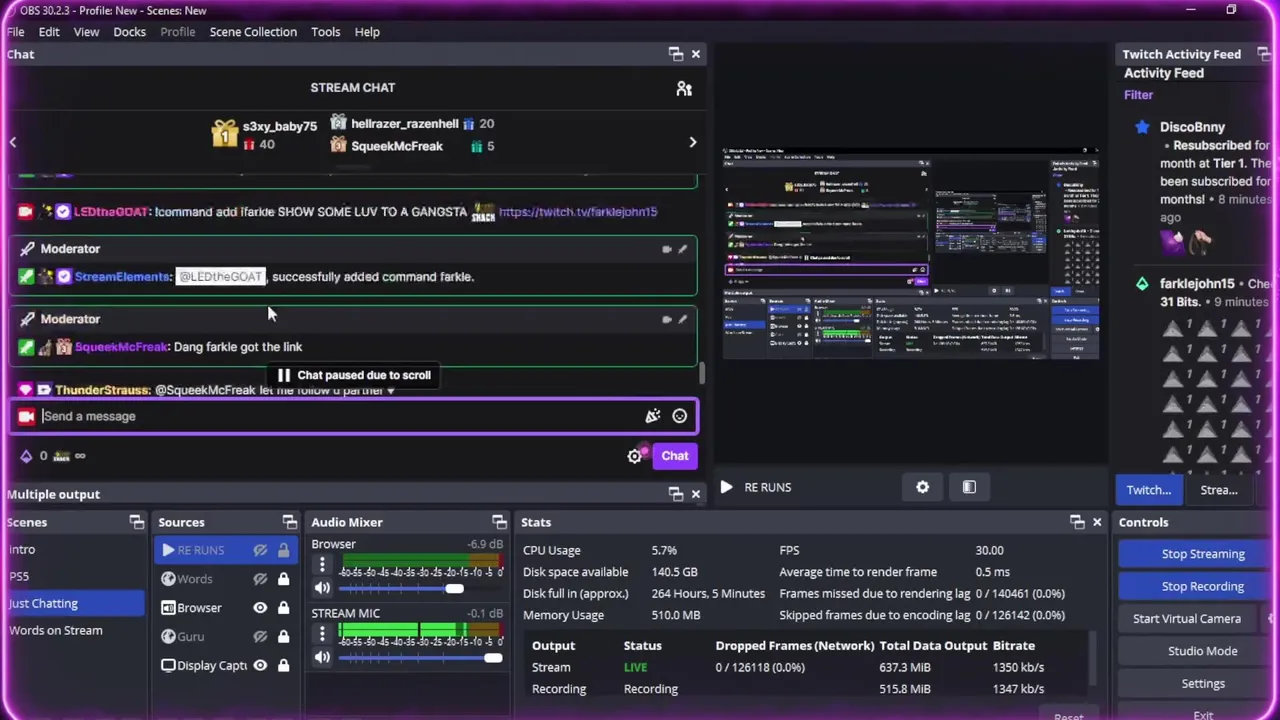The width and height of the screenshot is (1280, 720).
Task: Toggle lock on Words source
Action: pyautogui.click(x=284, y=579)
